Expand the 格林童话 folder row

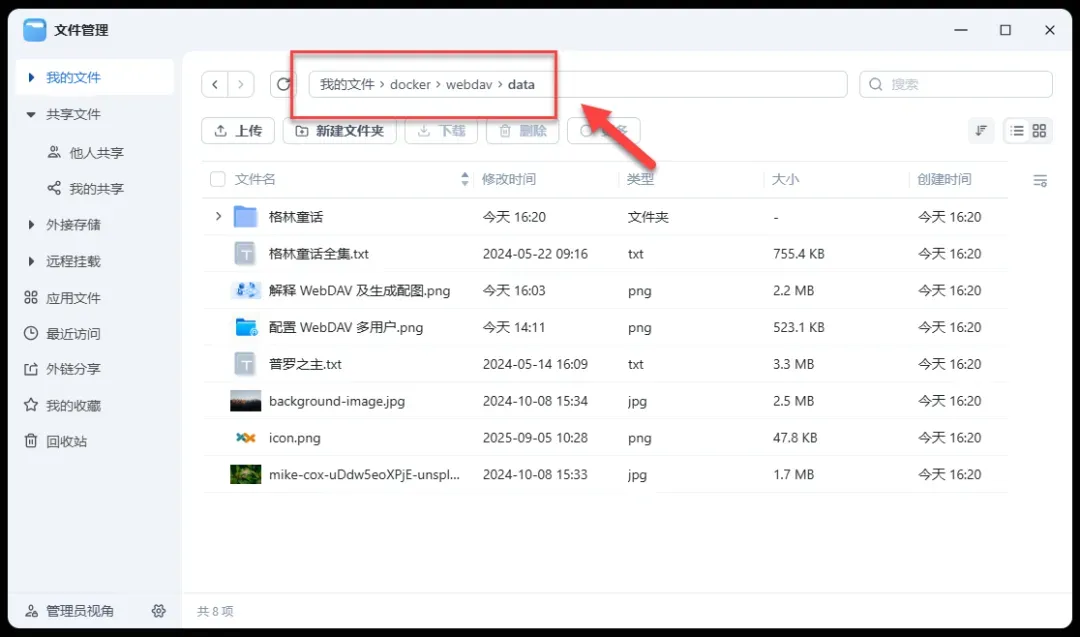pyautogui.click(x=219, y=216)
